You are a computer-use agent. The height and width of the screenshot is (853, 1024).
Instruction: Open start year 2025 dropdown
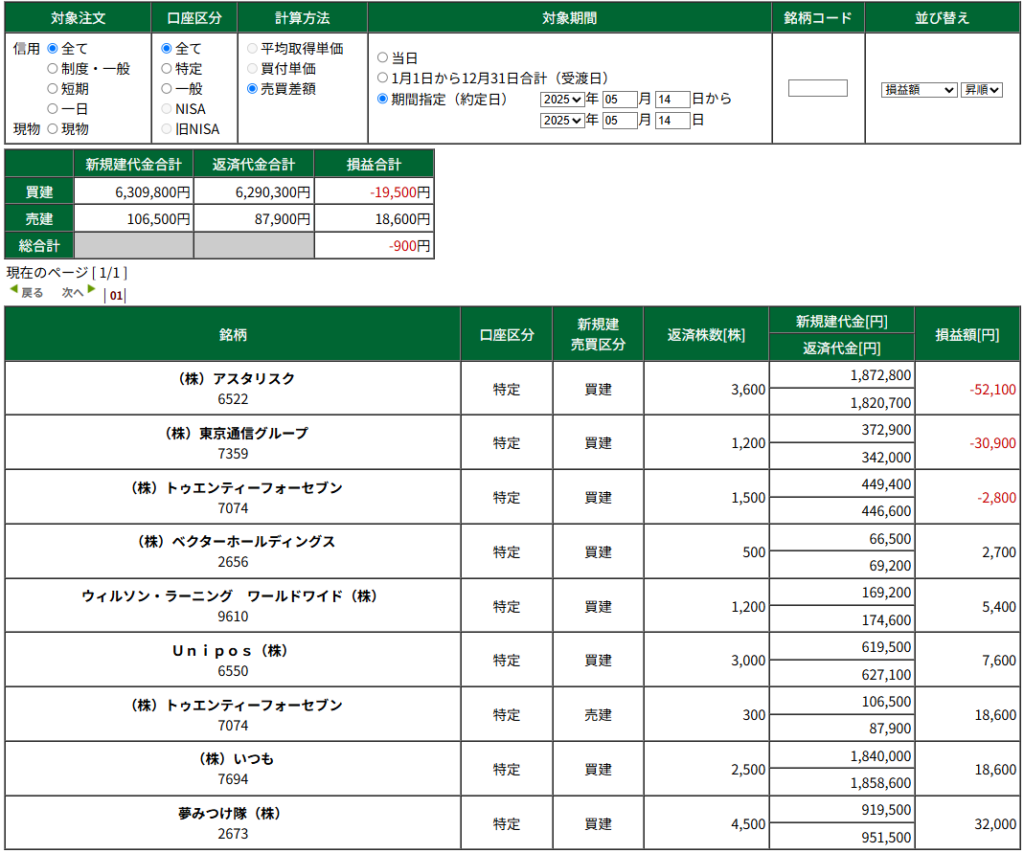(x=562, y=99)
